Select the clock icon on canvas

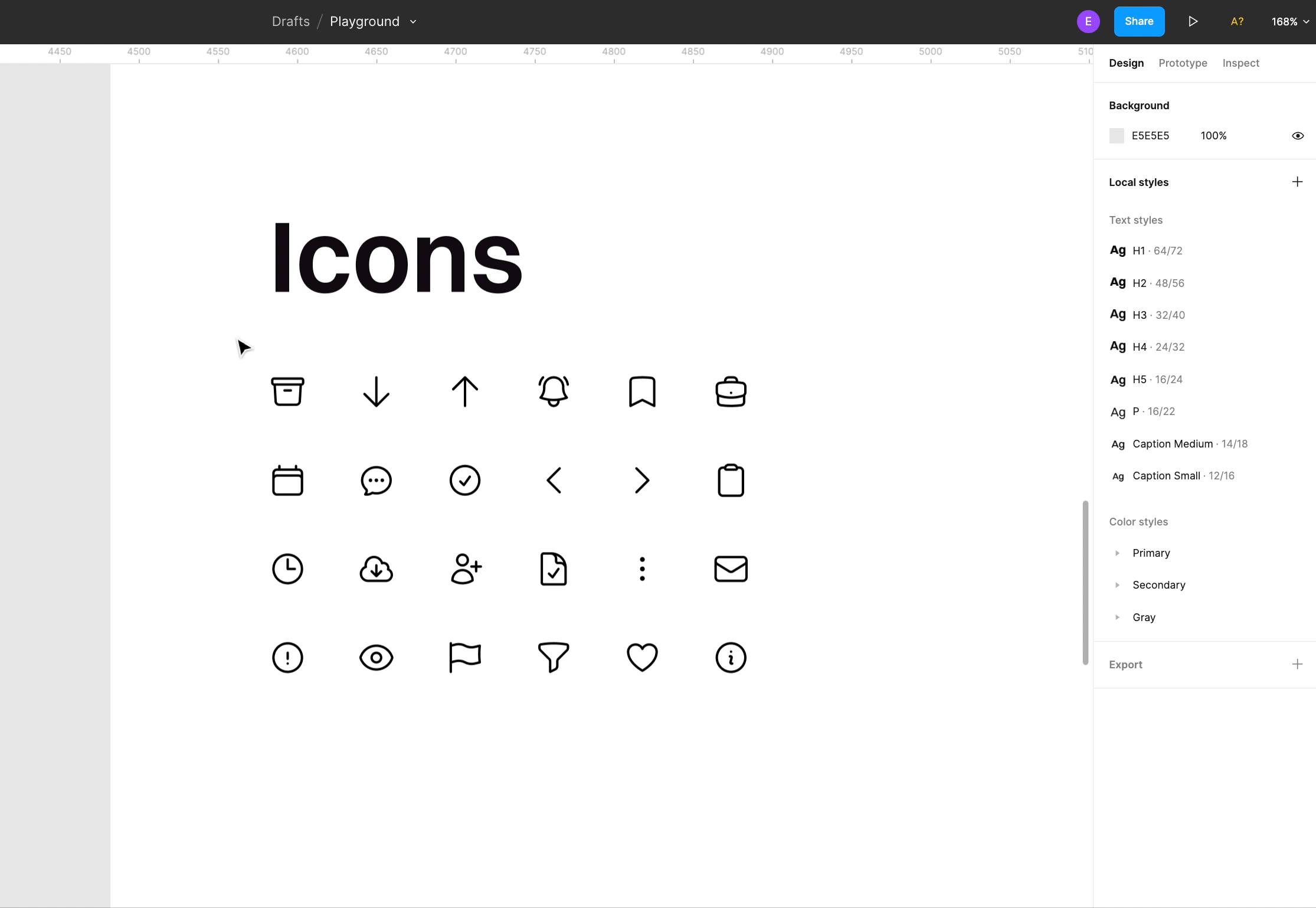(x=287, y=569)
